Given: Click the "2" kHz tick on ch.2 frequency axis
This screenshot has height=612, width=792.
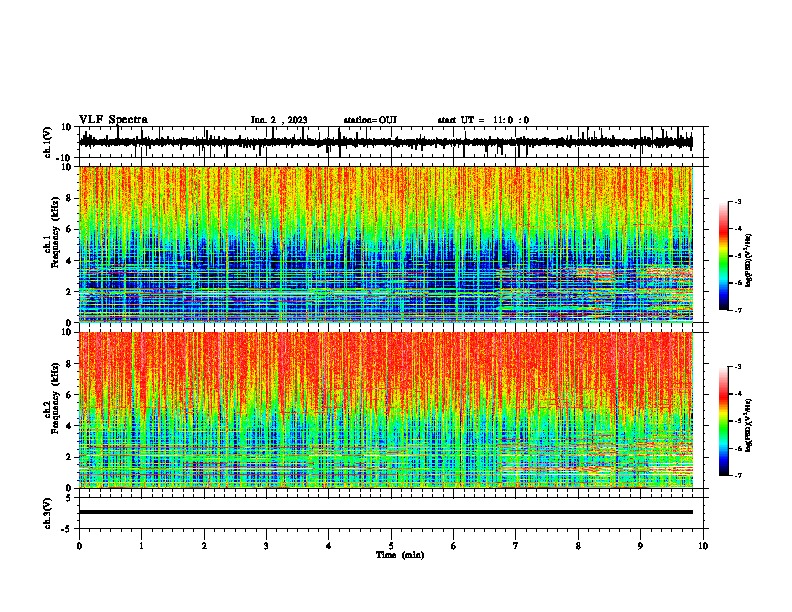Looking at the screenshot, I should coord(69,457).
